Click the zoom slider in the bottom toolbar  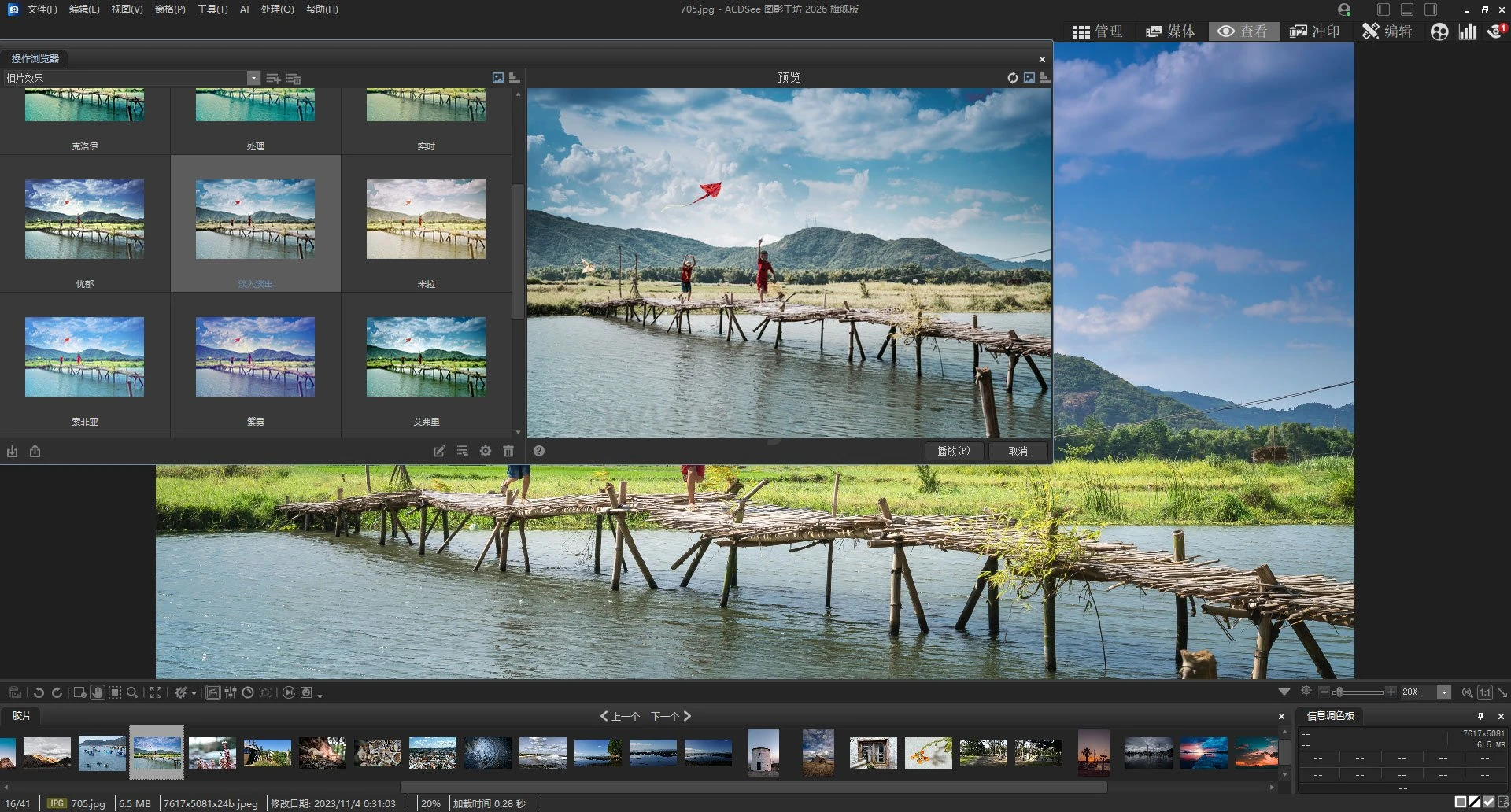pos(1358,692)
